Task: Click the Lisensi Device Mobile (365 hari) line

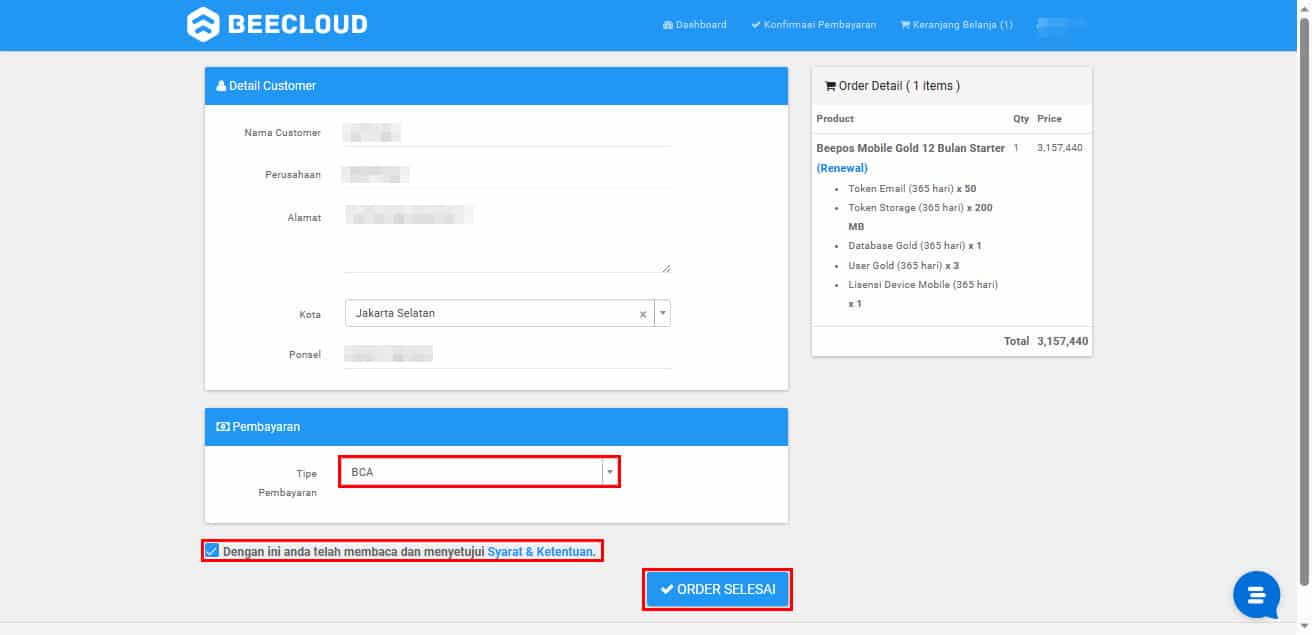Action: point(923,294)
